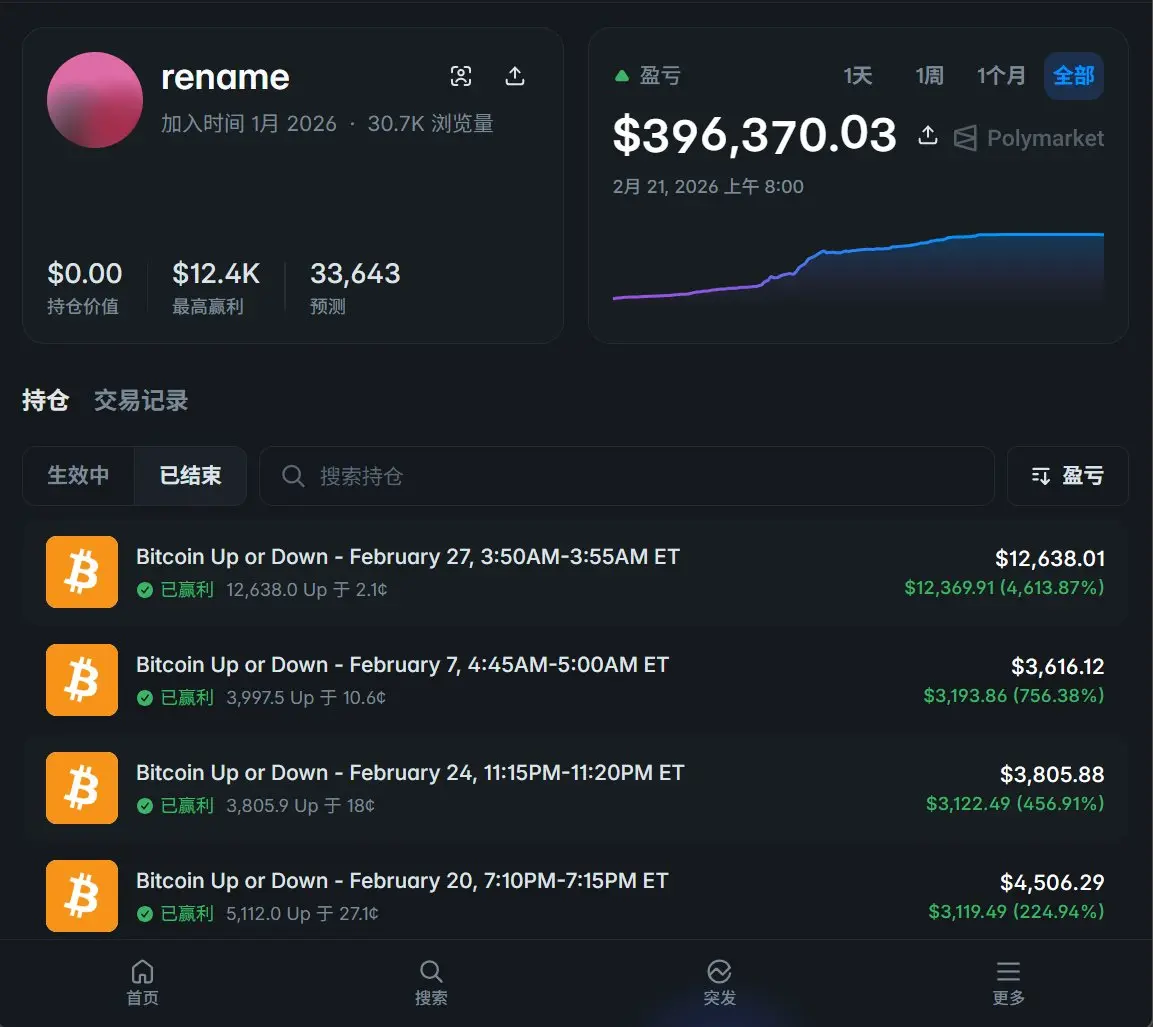Open the pink profile avatar
1153x1027 pixels.
pyautogui.click(x=95, y=100)
